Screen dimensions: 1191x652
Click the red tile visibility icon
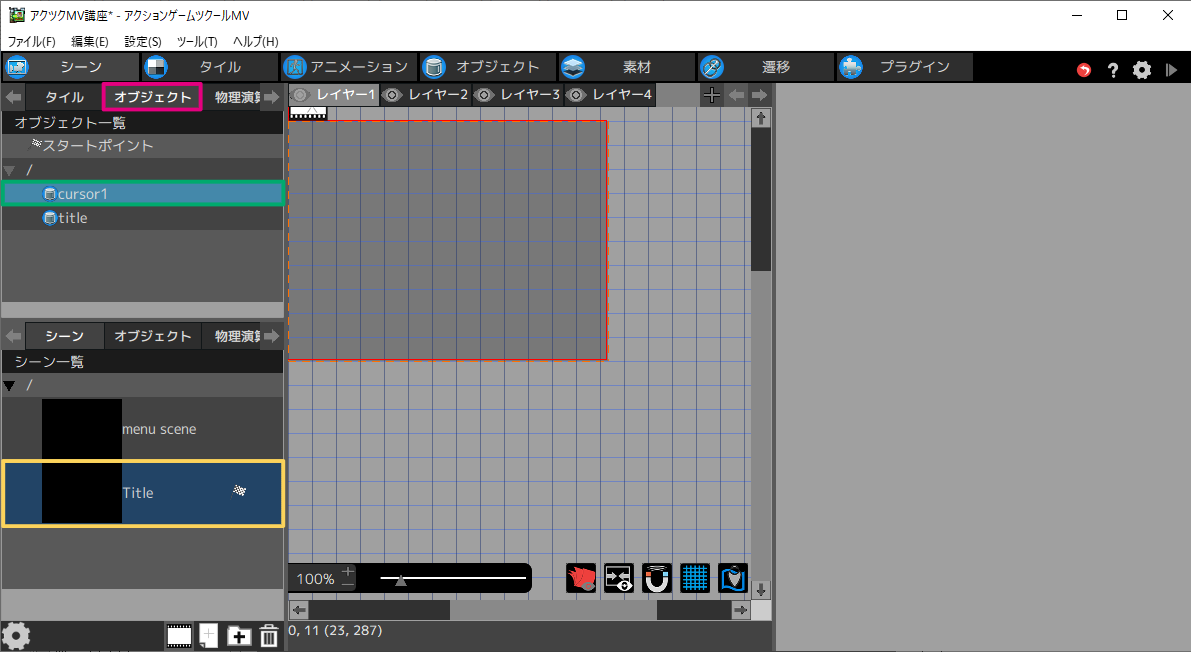click(581, 578)
